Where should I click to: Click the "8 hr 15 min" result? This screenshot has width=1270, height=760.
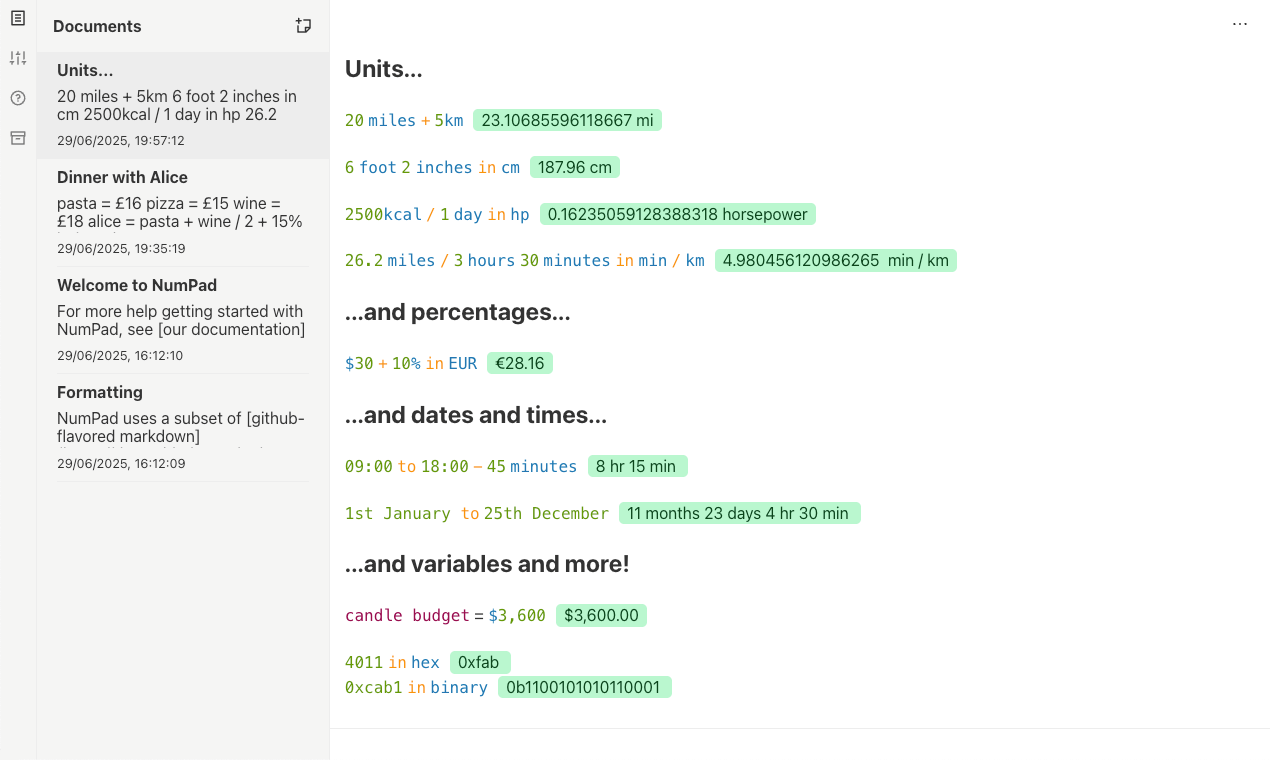coord(636,466)
